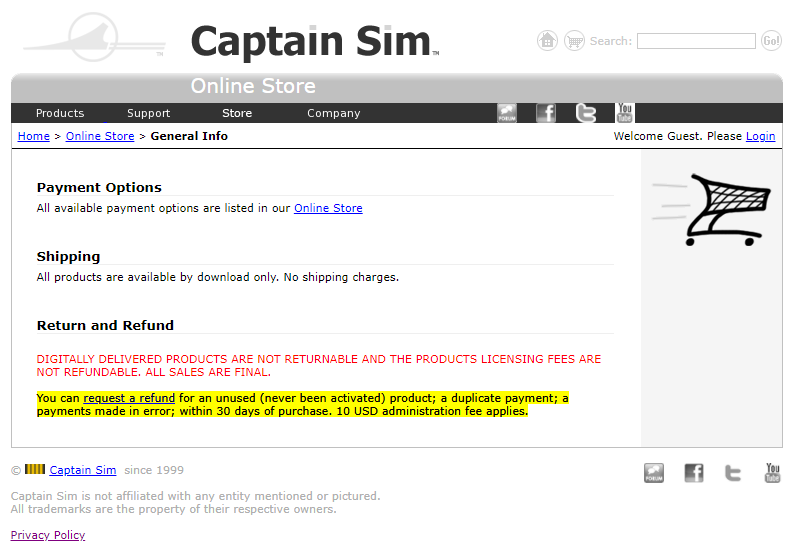The height and width of the screenshot is (560, 794).
Task: Click the striped bar icon beside the footer Captain Sim link
Action: coord(35,469)
